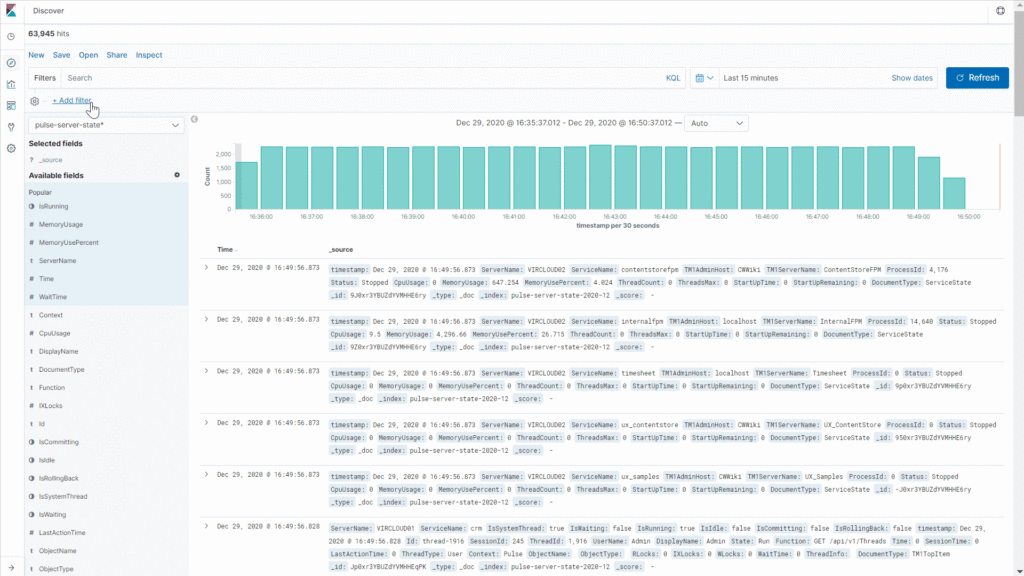This screenshot has width=1024, height=576.
Task: Open the Inspect menu item
Action: (x=149, y=55)
